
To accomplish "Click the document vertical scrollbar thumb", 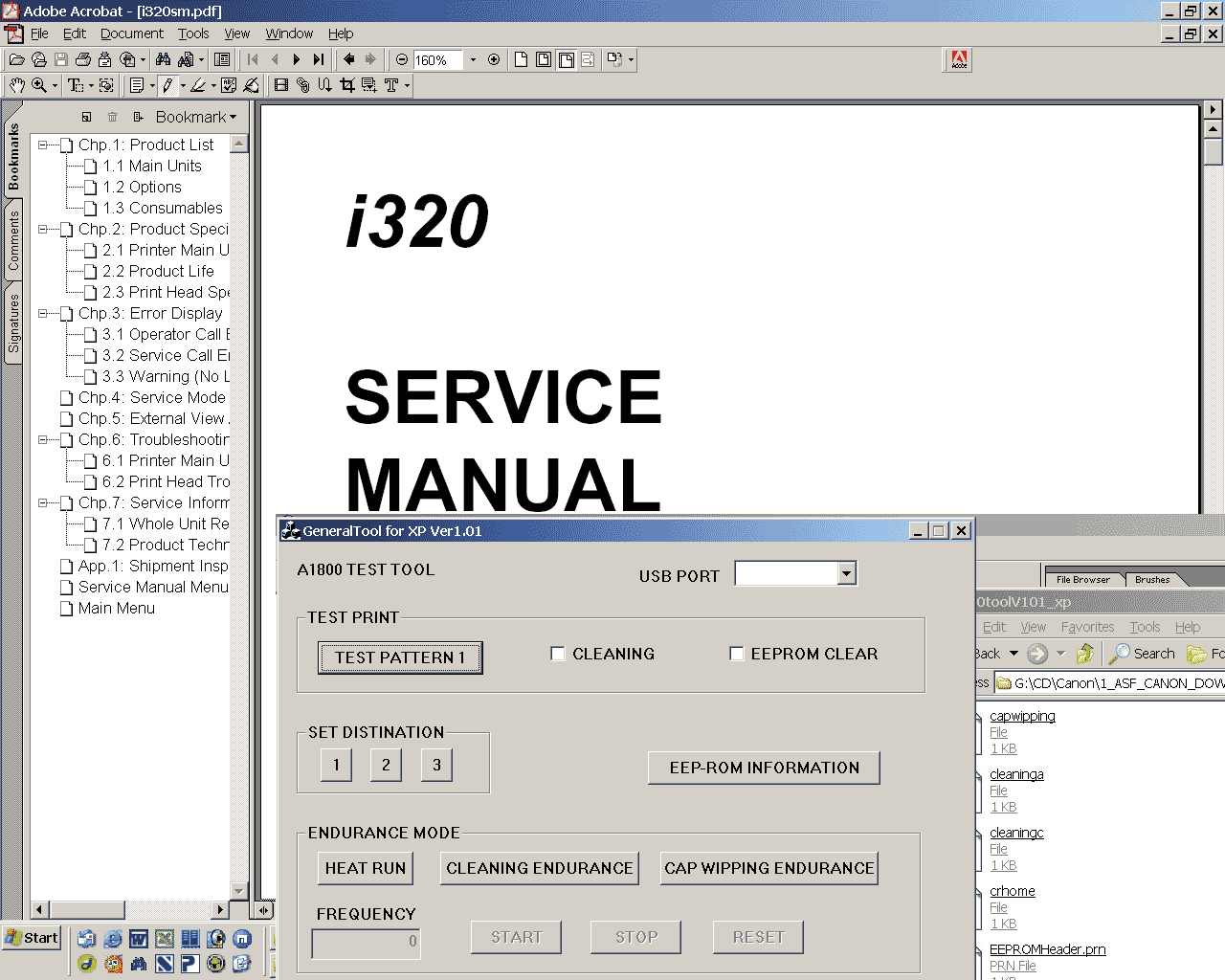I will pyautogui.click(x=1214, y=152).
